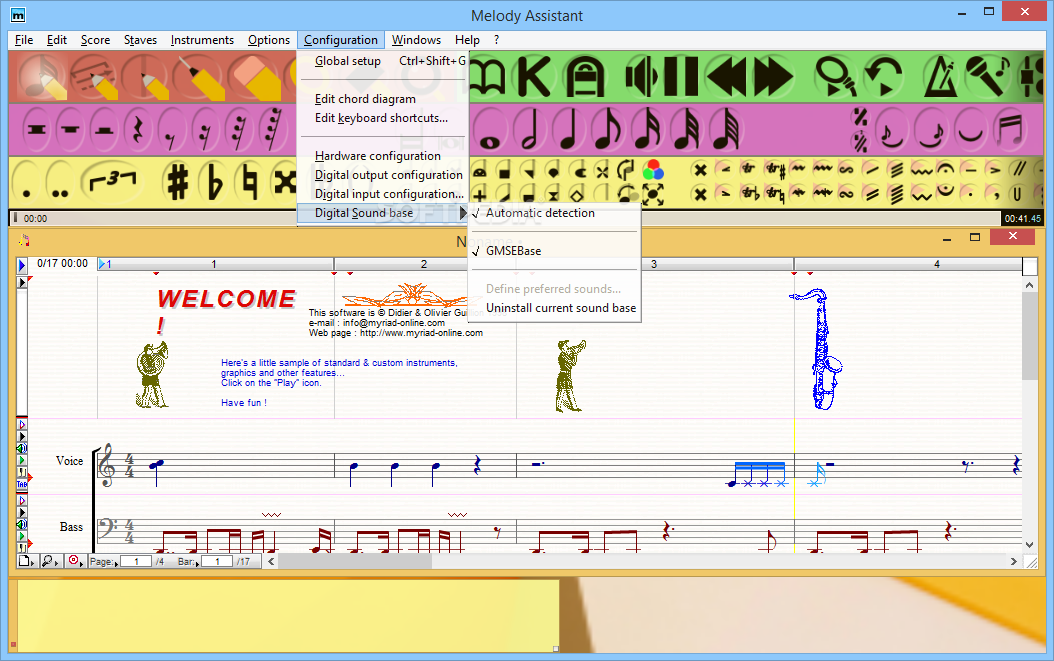Click the rewind double-arrow button
This screenshot has height=661, width=1054.
pyautogui.click(x=725, y=77)
